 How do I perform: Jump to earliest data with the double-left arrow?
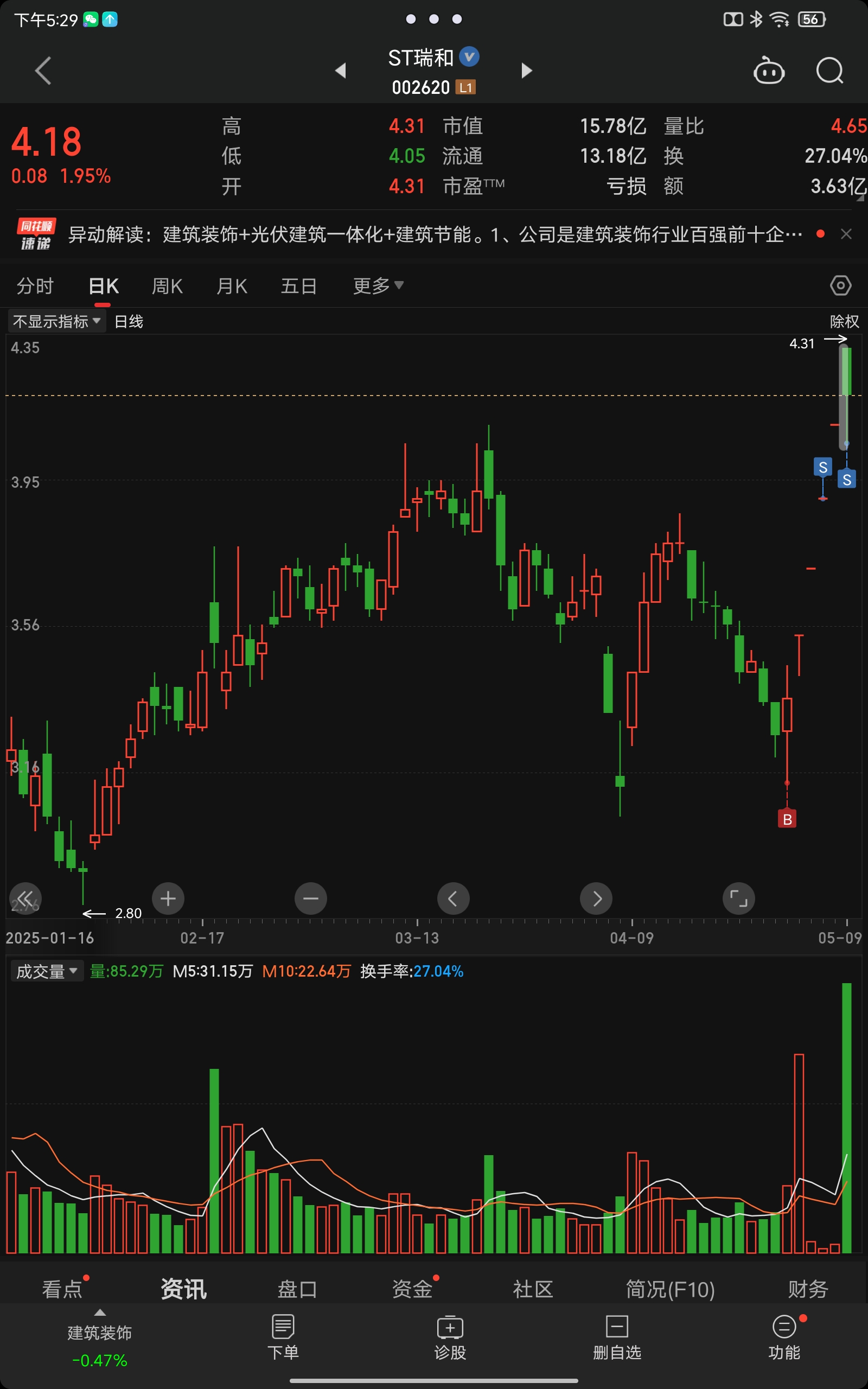click(x=25, y=899)
